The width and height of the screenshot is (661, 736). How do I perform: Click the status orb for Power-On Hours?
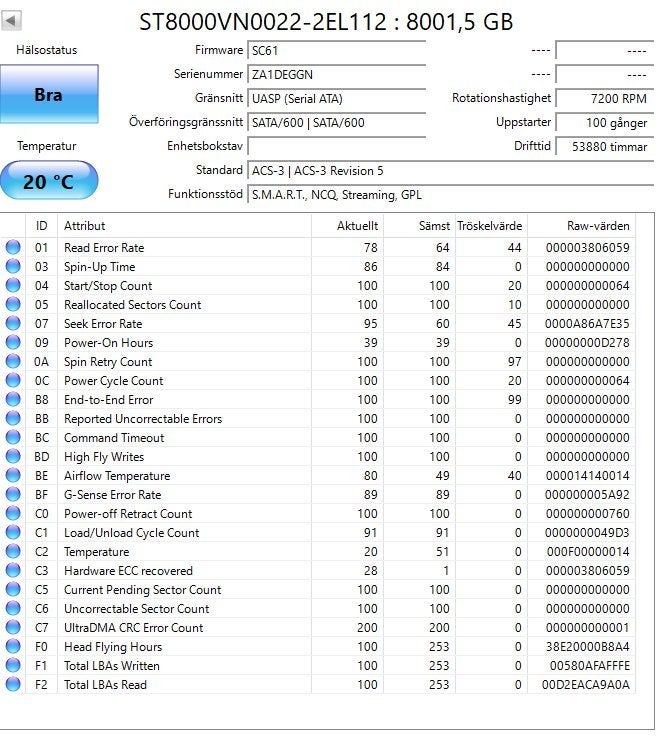pos(13,342)
